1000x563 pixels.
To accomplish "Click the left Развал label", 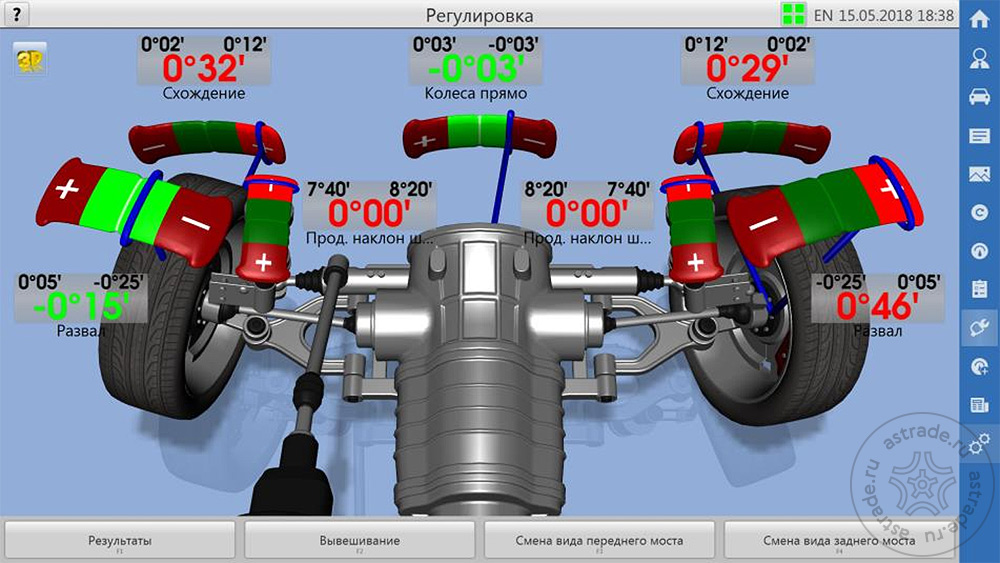I will coord(81,331).
